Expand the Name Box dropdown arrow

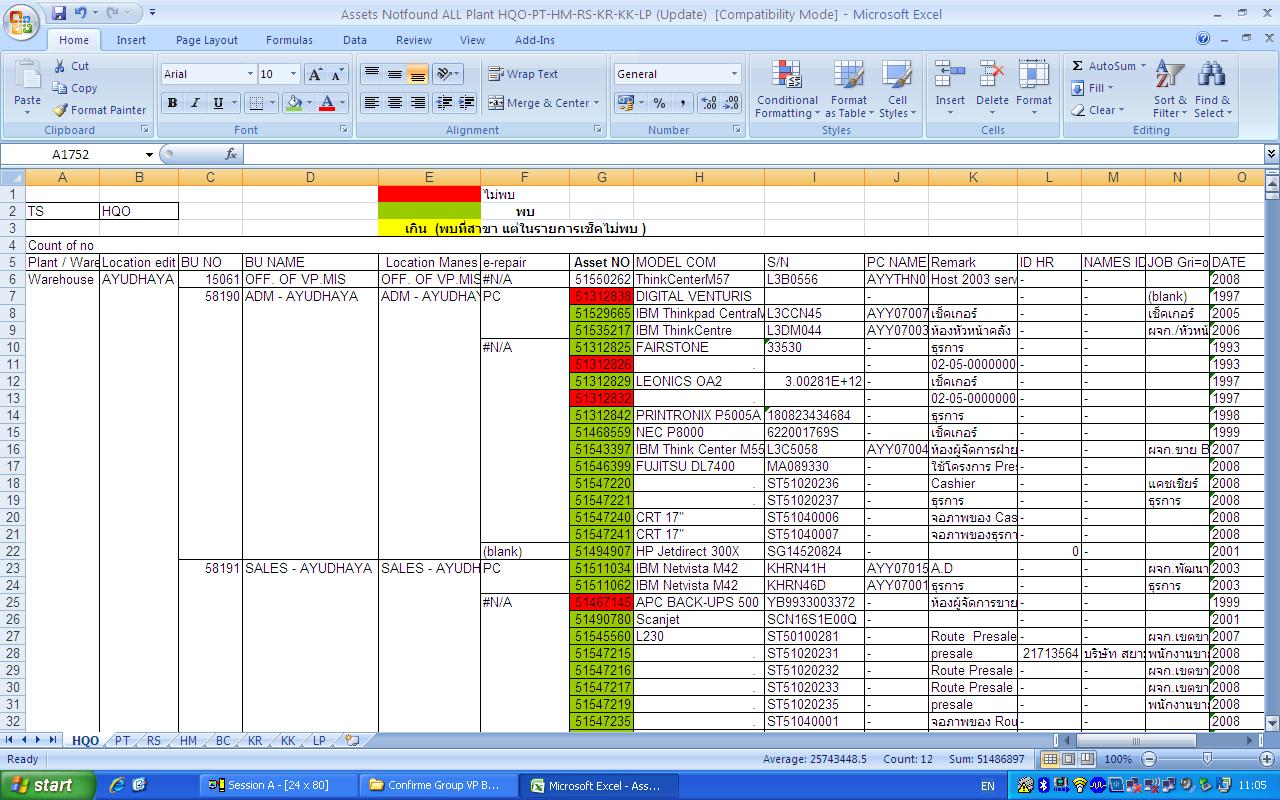[x=149, y=154]
